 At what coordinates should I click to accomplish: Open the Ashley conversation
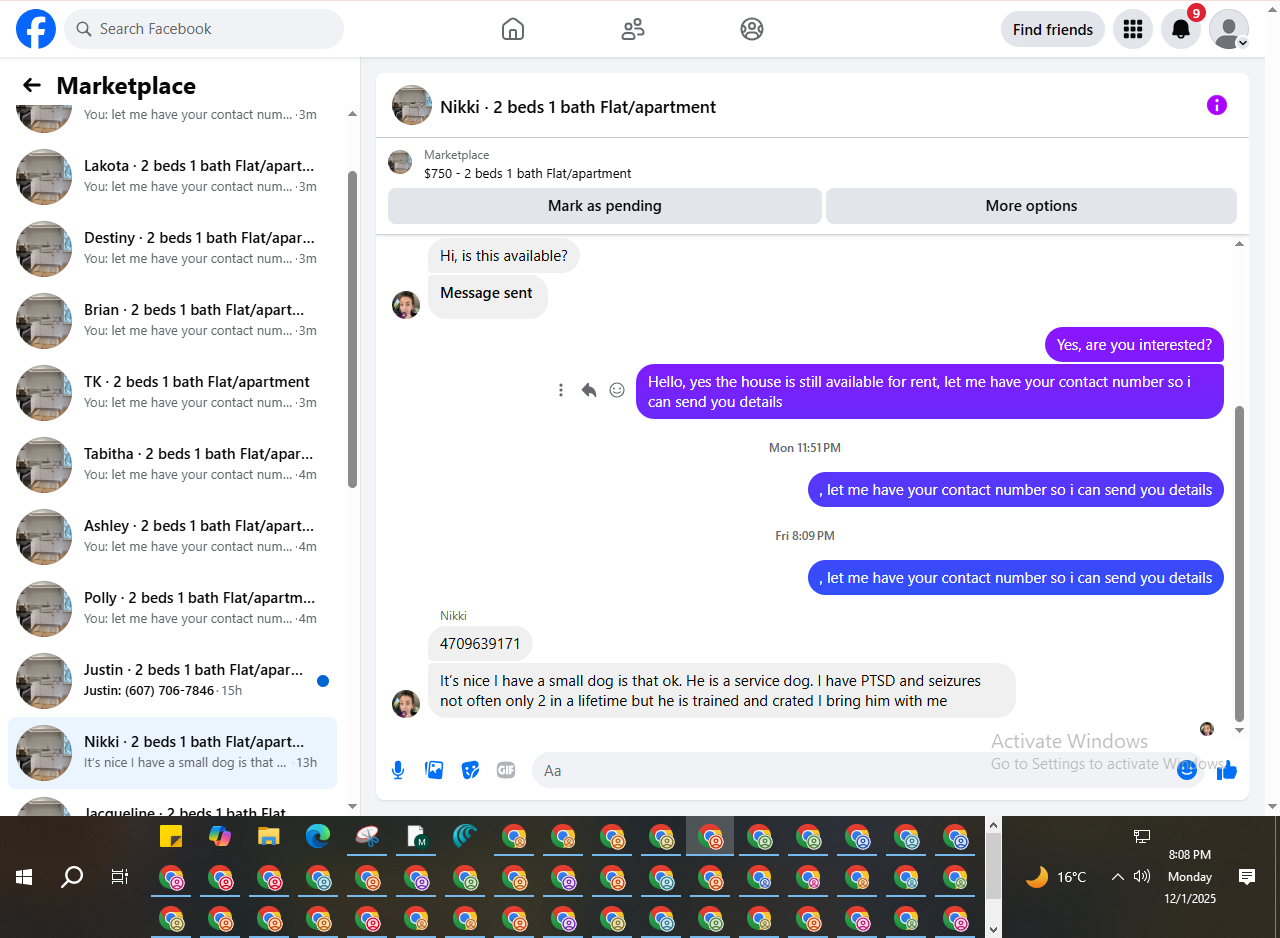(172, 537)
